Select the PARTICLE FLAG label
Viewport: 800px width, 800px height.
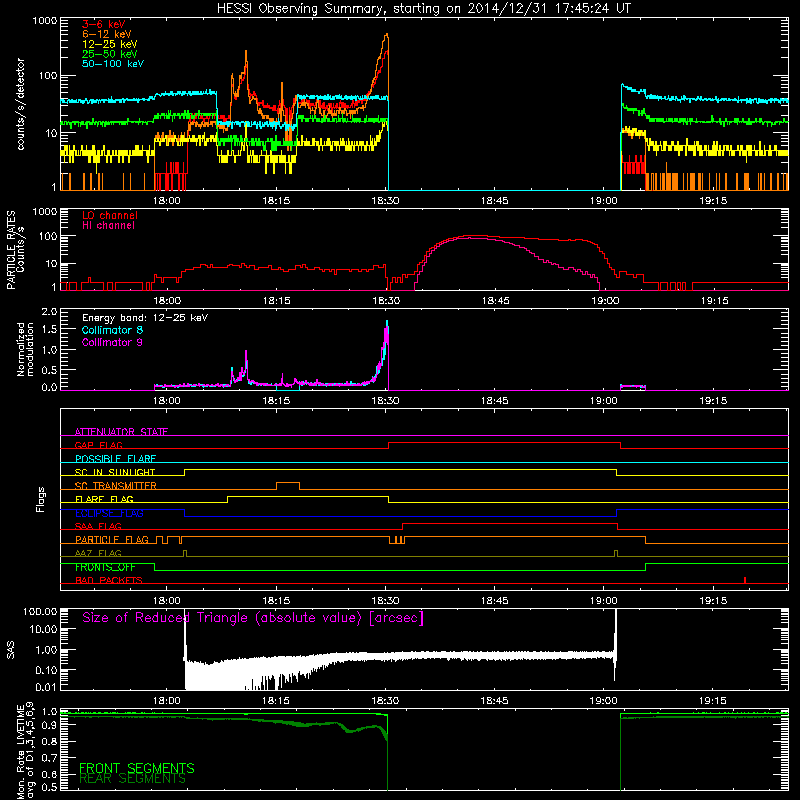(112, 540)
